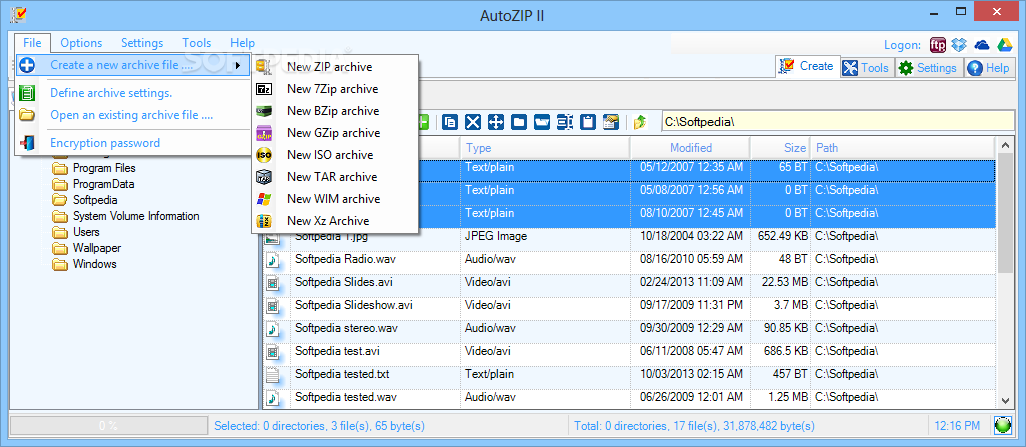1026x447 pixels.
Task: Select the file Softpedia test.avi
Action: (x=337, y=351)
